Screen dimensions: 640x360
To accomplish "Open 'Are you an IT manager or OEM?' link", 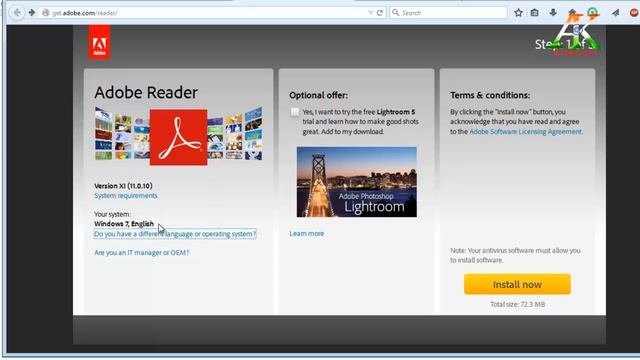I will tap(142, 253).
